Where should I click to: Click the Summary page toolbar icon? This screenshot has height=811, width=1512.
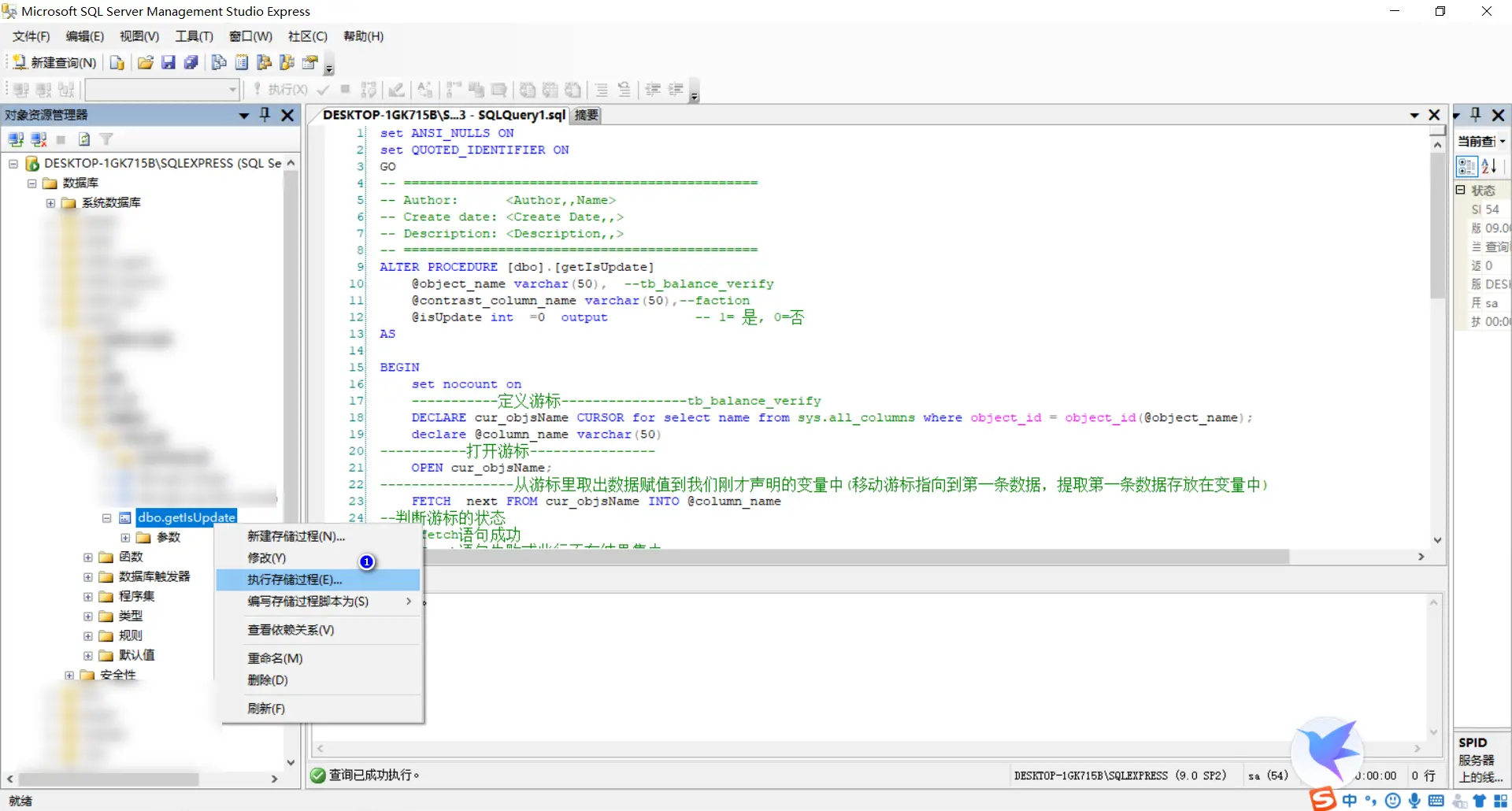[x=243, y=62]
